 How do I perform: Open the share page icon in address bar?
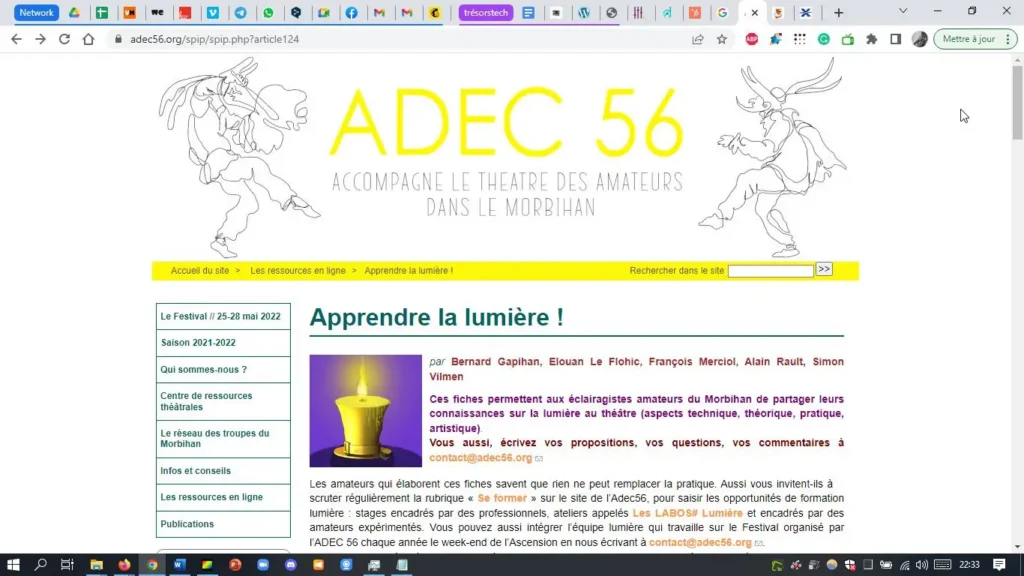pos(698,39)
